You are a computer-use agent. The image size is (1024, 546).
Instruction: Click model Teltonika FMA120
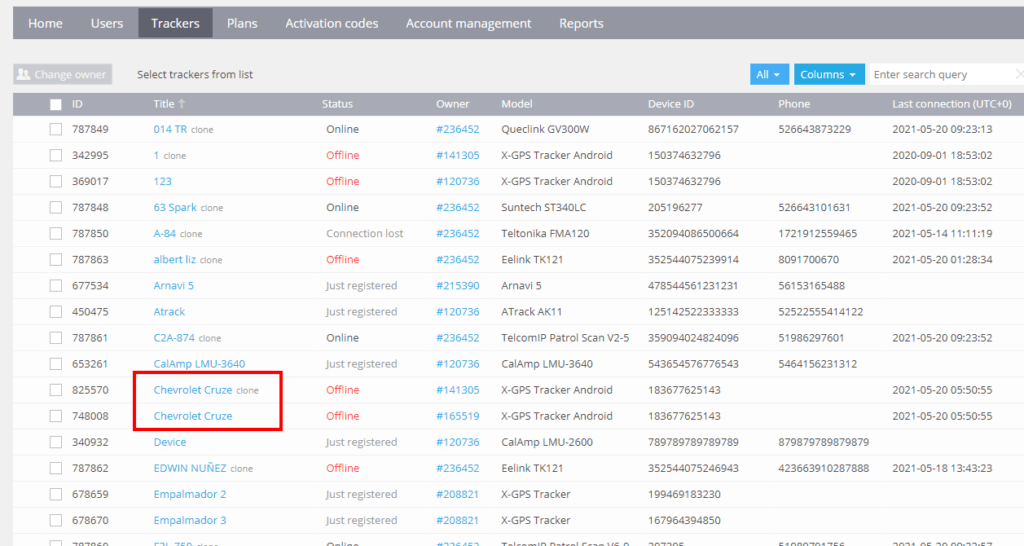coord(545,234)
